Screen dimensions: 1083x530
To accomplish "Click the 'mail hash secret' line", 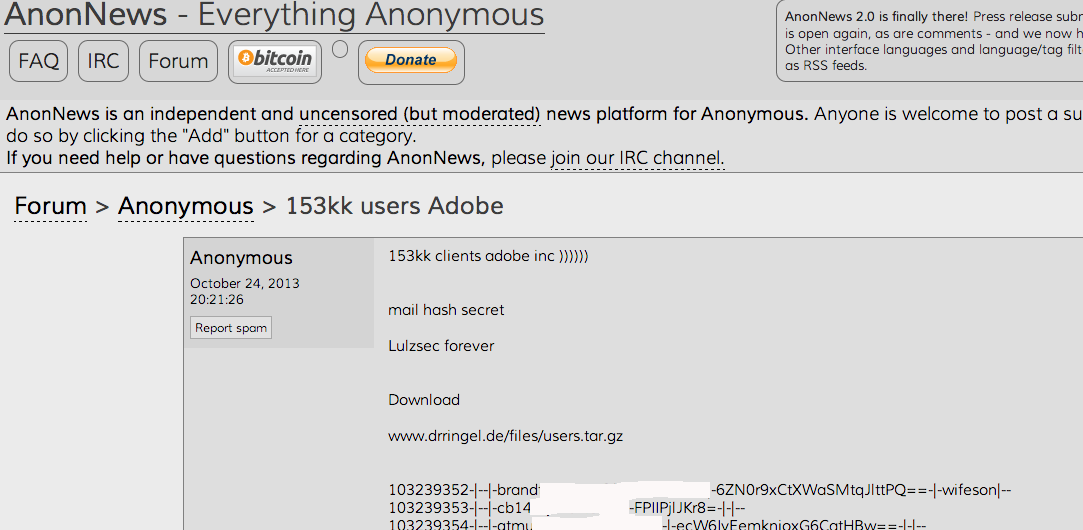I will (446, 310).
